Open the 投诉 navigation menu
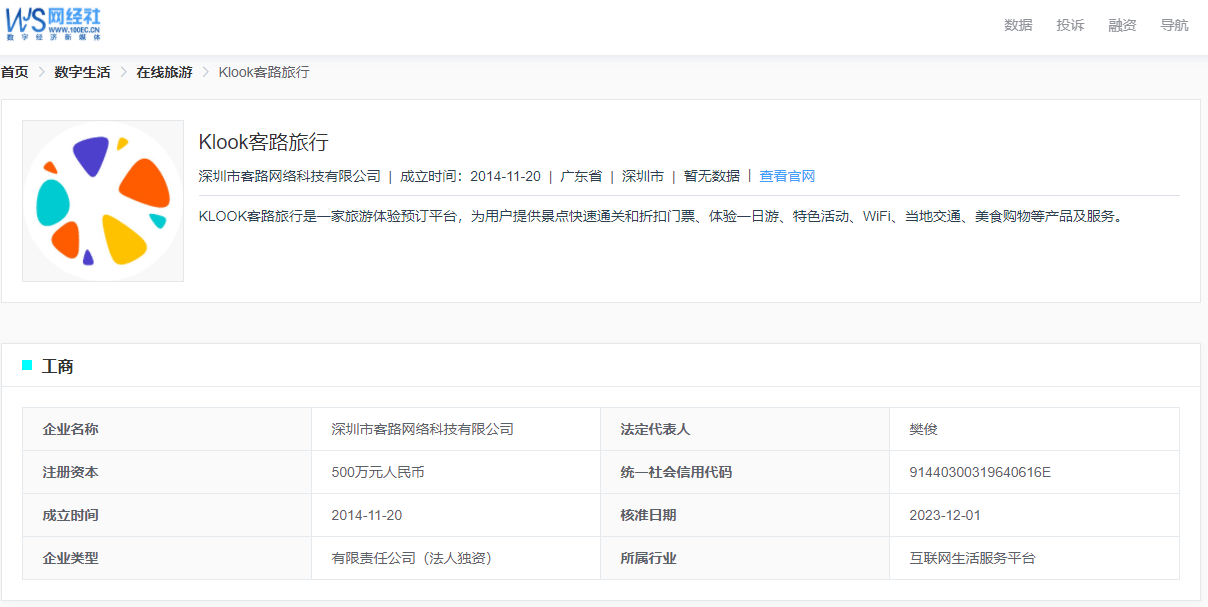Viewport: 1208px width, 607px height. point(1070,25)
